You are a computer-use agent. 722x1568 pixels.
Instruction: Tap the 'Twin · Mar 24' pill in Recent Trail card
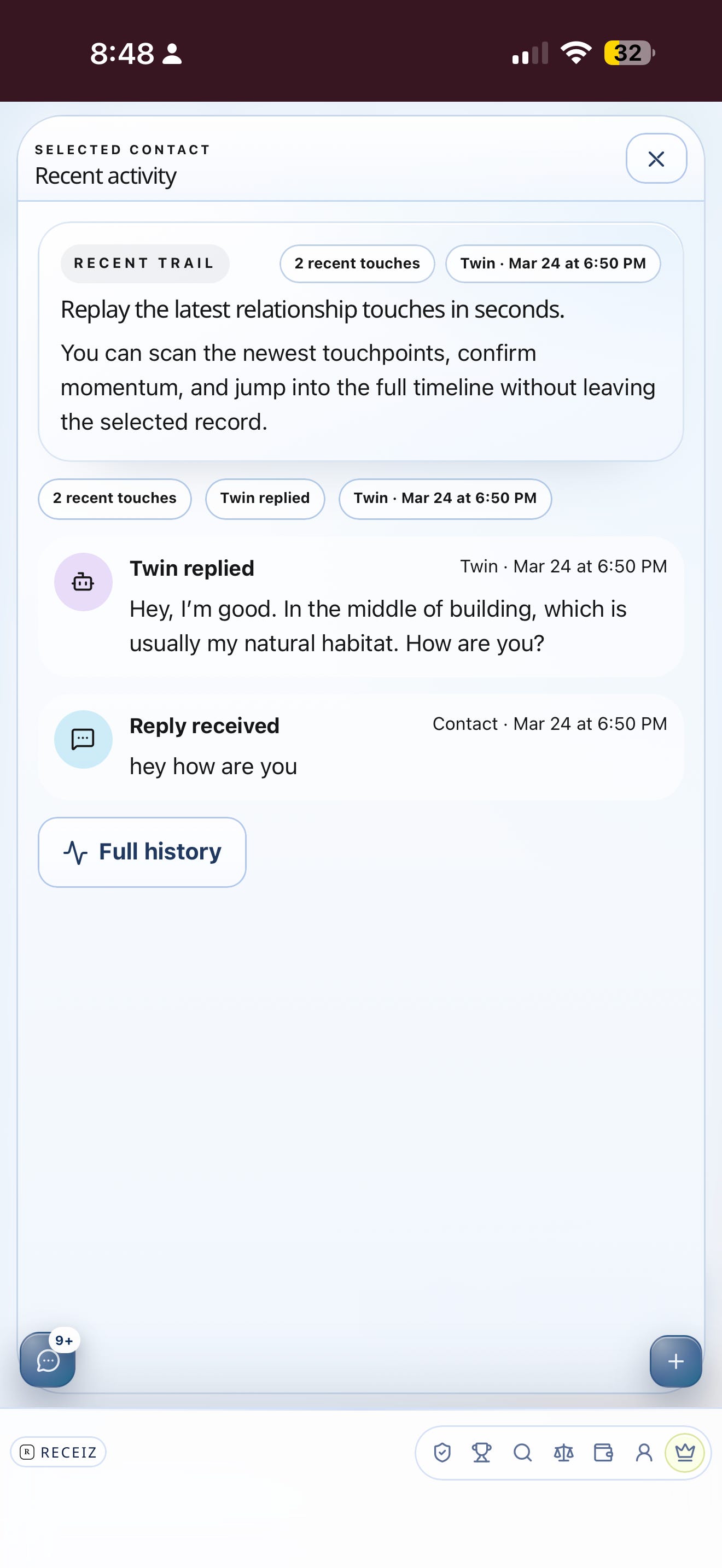point(553,264)
